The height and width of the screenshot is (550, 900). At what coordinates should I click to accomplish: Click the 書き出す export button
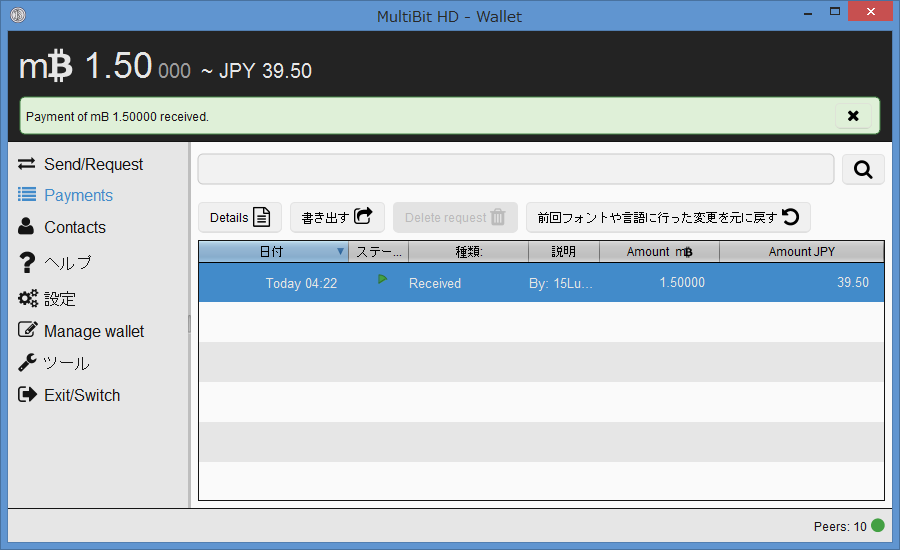(x=337, y=217)
